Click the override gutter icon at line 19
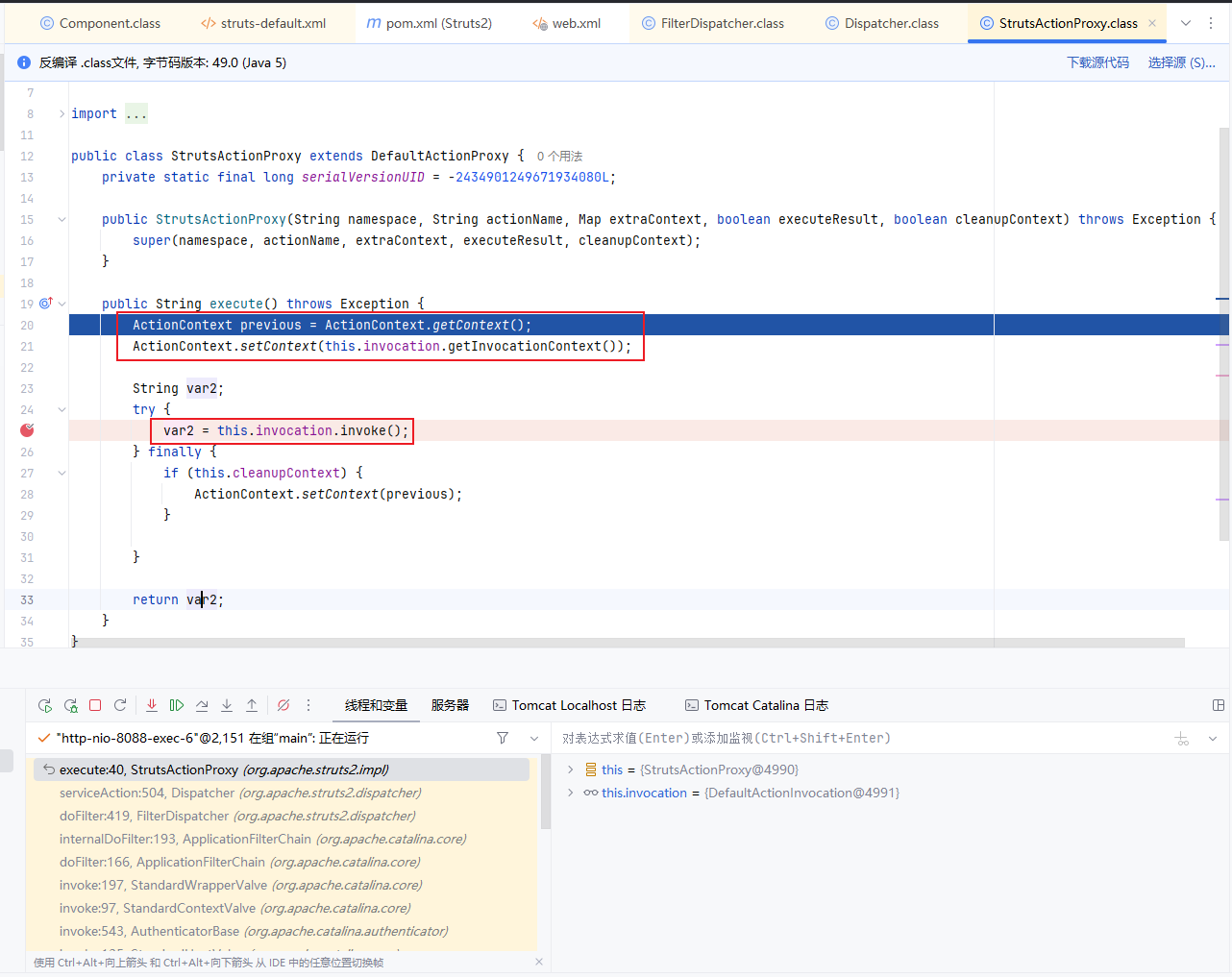 click(x=45, y=304)
